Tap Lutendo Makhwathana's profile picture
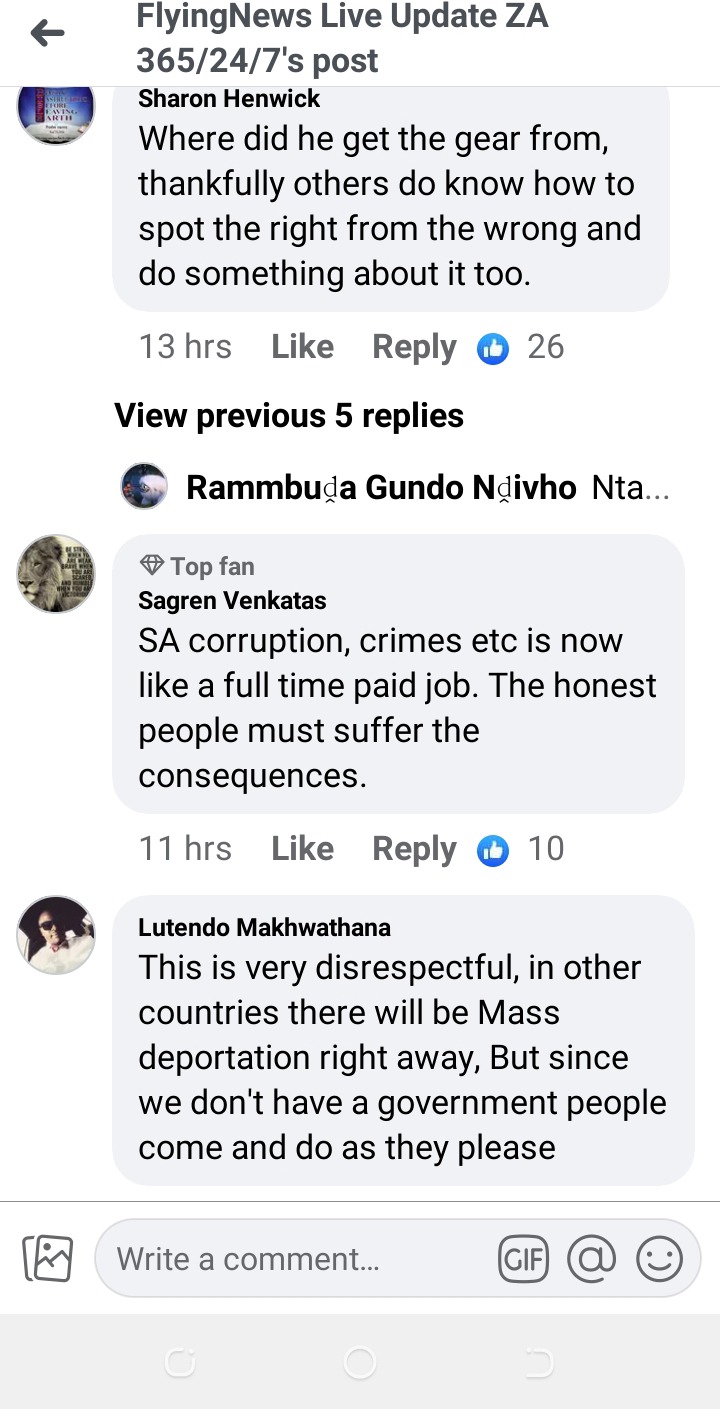Viewport: 720px width, 1409px height. (56, 935)
